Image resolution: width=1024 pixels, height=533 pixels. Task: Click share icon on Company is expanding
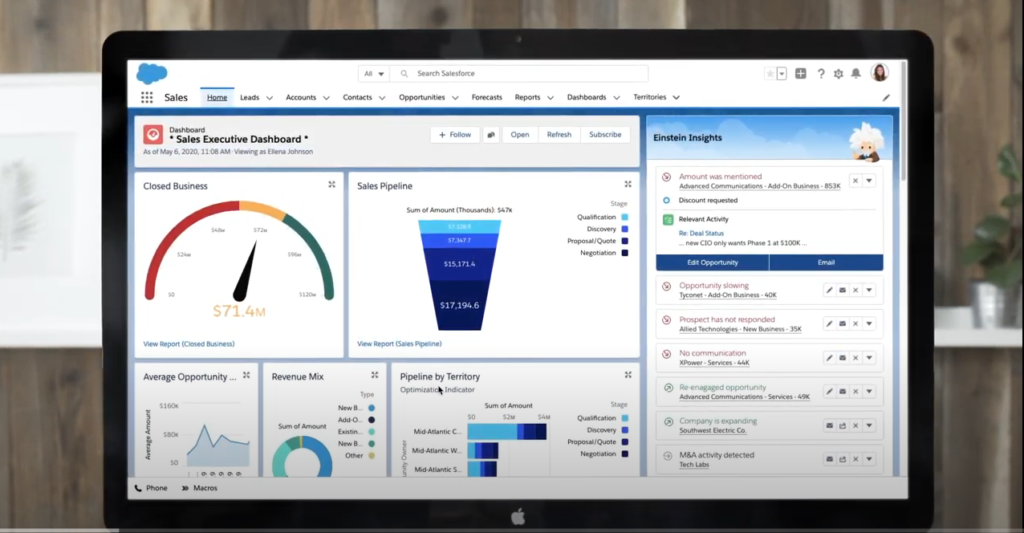(842, 425)
